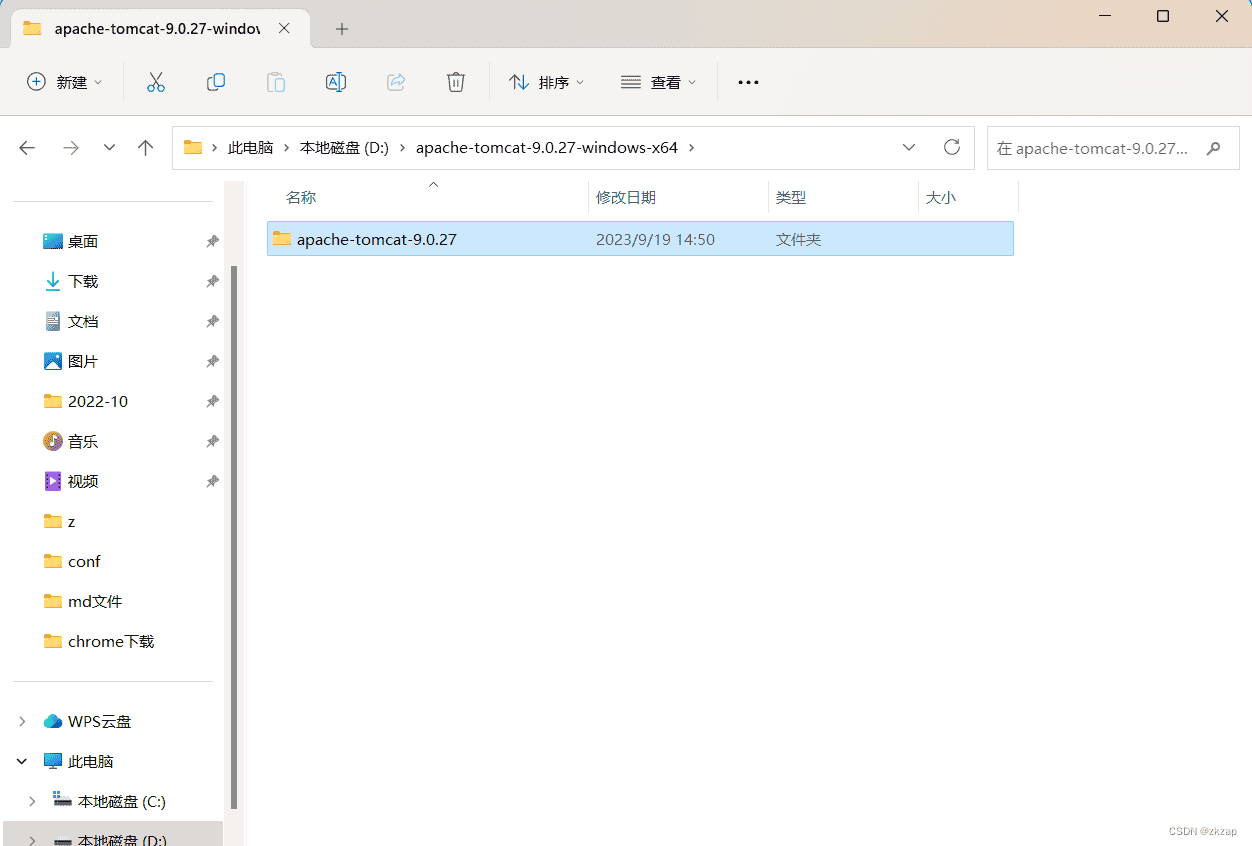Click pin icon next to 音乐
1252x846 pixels.
tap(212, 441)
